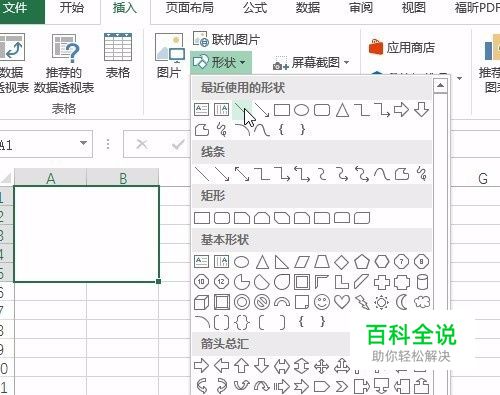Open the 公式 ribbon tab
This screenshot has height=395, width=500.
coord(255,8)
